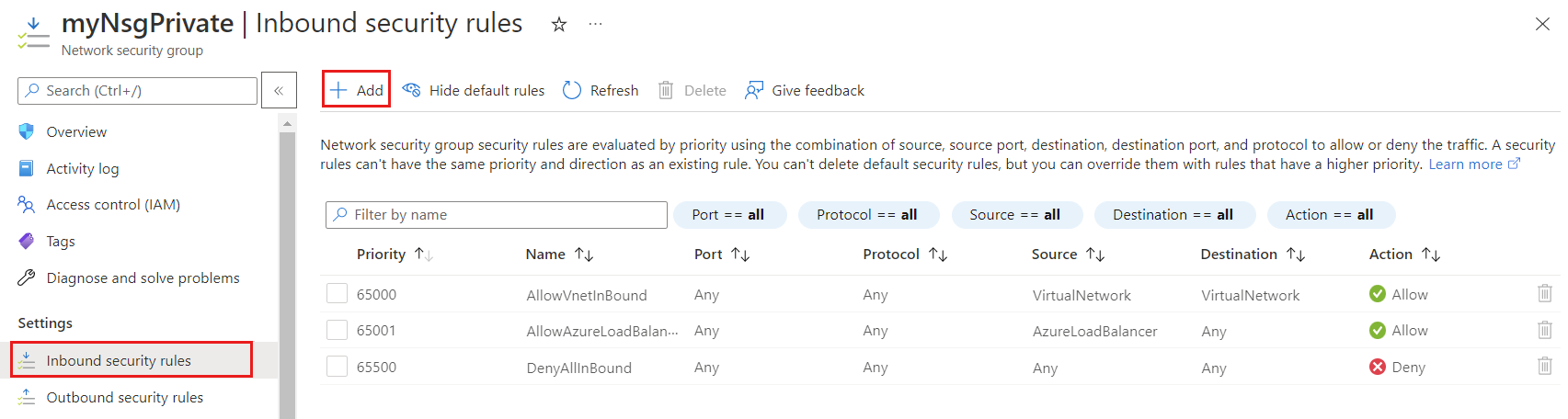The width and height of the screenshot is (1568, 419).
Task: Open the Protocol == all filter
Action: pyautogui.click(x=867, y=215)
